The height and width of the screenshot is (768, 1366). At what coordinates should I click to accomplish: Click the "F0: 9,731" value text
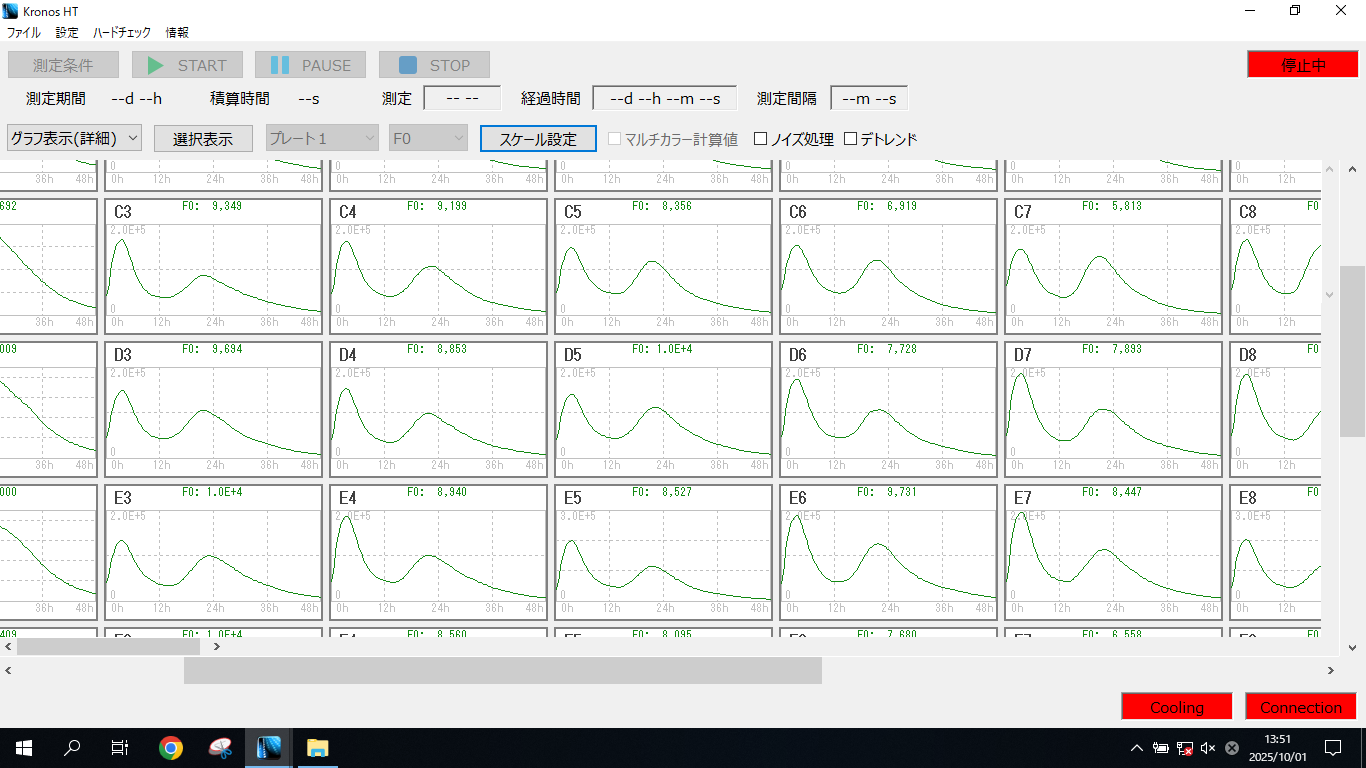tap(887, 492)
